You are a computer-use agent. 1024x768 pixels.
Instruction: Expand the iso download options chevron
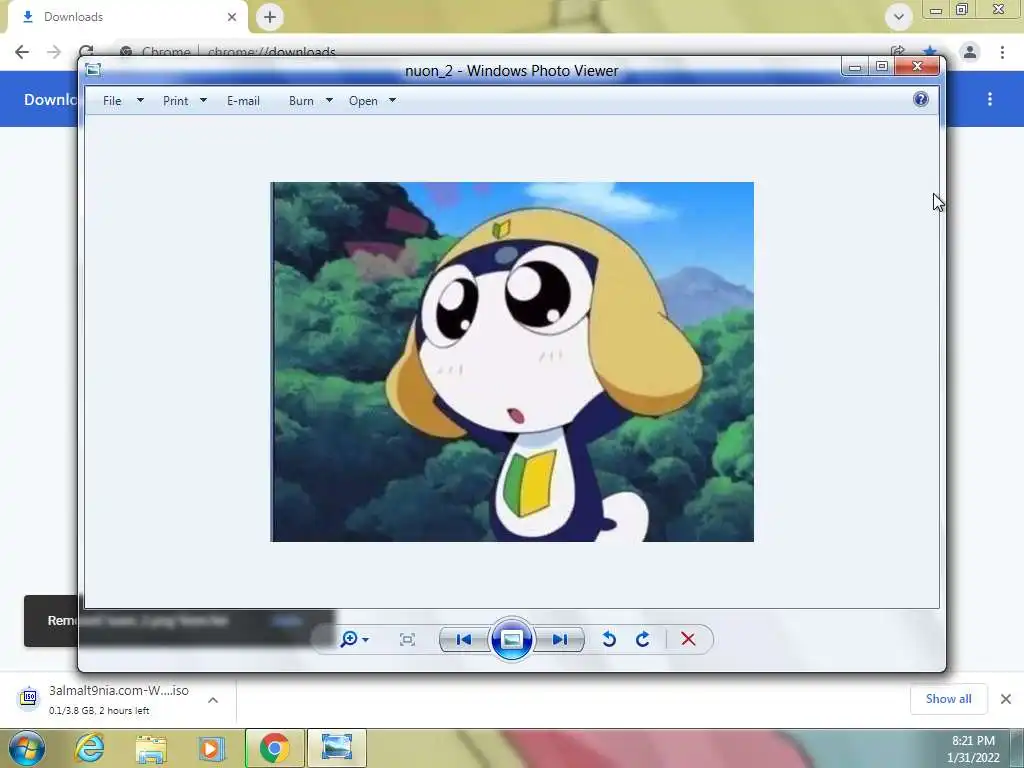213,700
